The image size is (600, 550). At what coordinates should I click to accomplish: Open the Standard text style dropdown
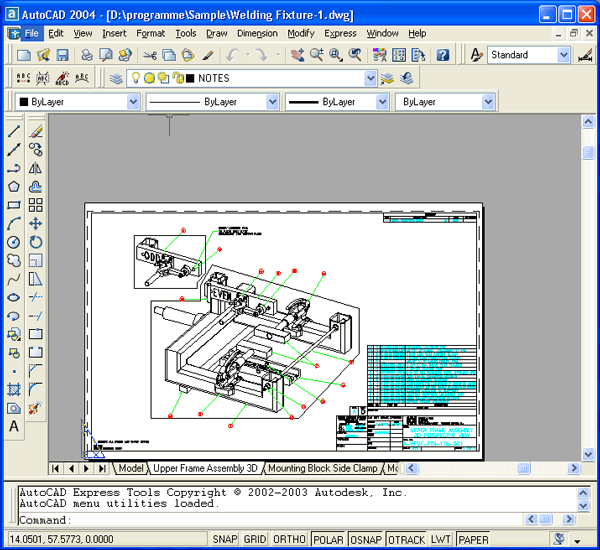(x=563, y=55)
